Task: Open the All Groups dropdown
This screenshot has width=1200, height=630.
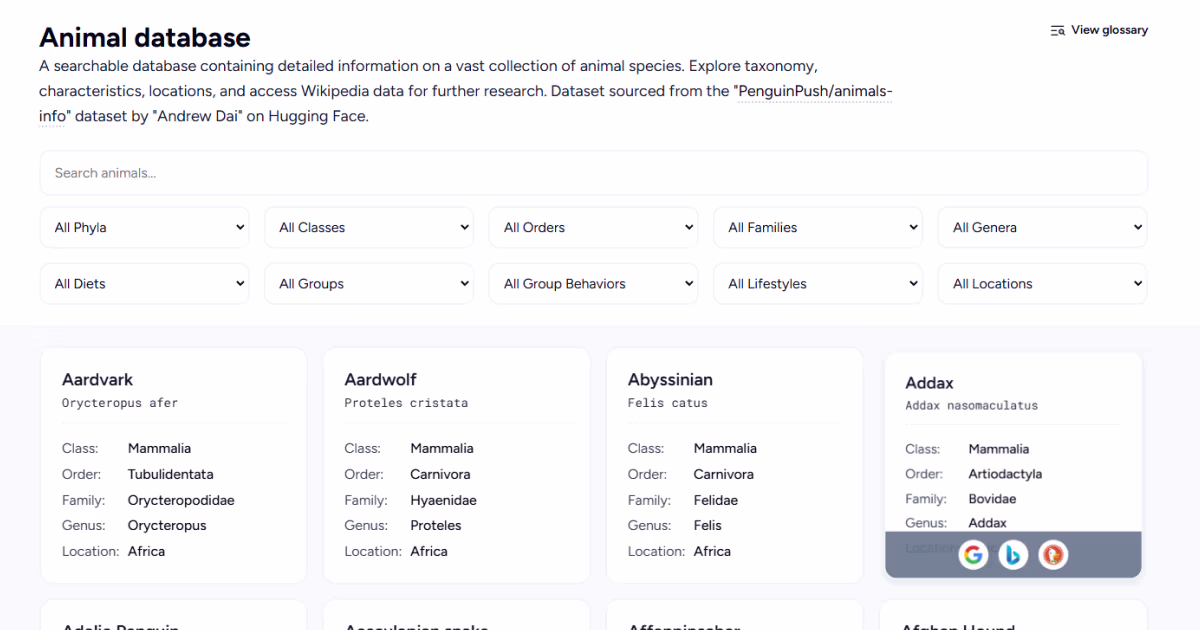Action: [369, 284]
